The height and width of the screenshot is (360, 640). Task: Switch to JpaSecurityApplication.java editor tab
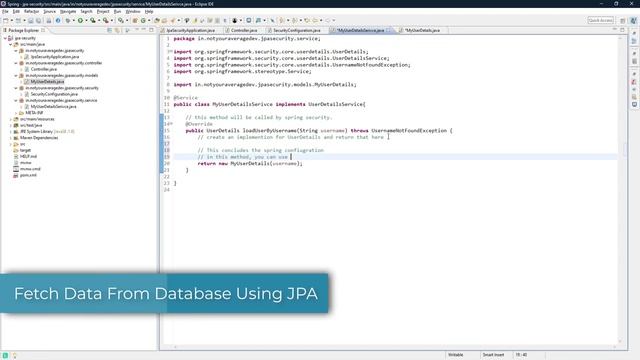(x=190, y=30)
